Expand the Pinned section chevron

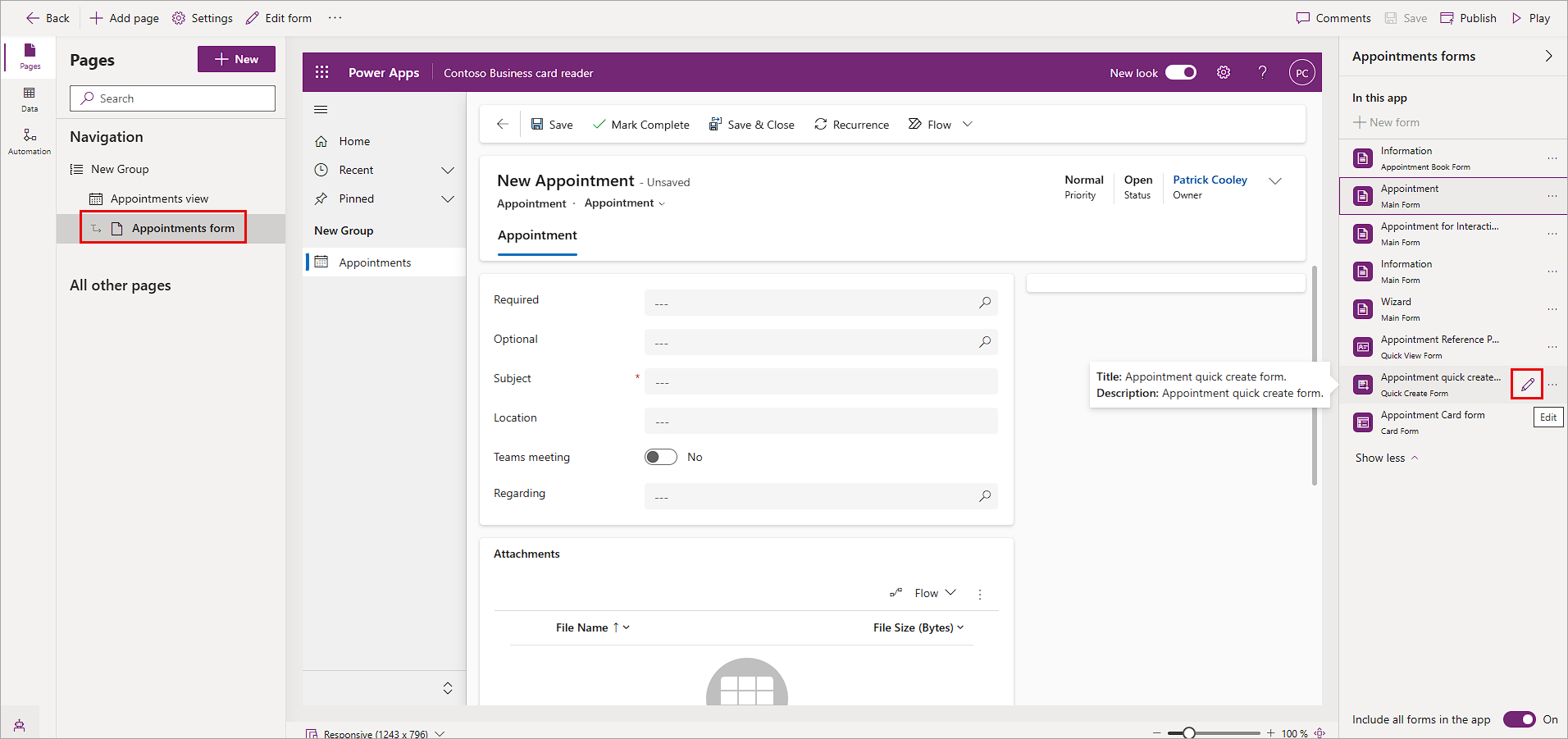pyautogui.click(x=448, y=198)
